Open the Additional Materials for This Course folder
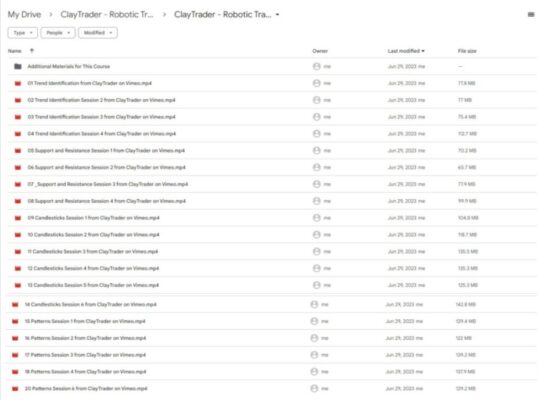The width and height of the screenshot is (538, 400). coord(69,67)
